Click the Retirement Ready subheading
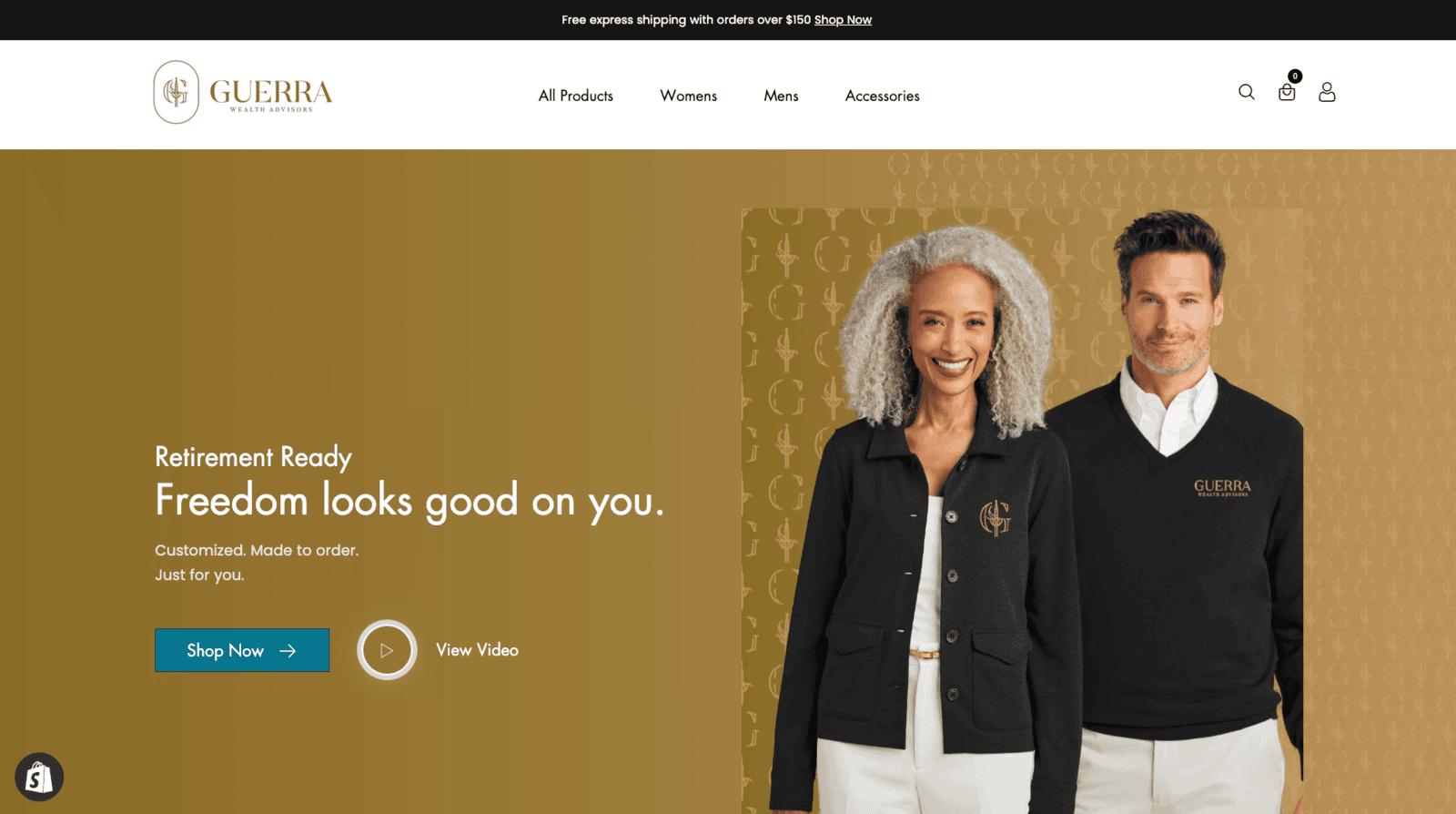The height and width of the screenshot is (814, 1456). point(253,457)
